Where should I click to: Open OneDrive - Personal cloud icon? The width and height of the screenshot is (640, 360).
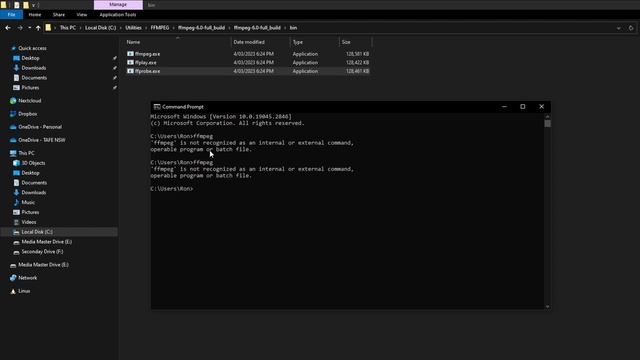[x=13, y=127]
